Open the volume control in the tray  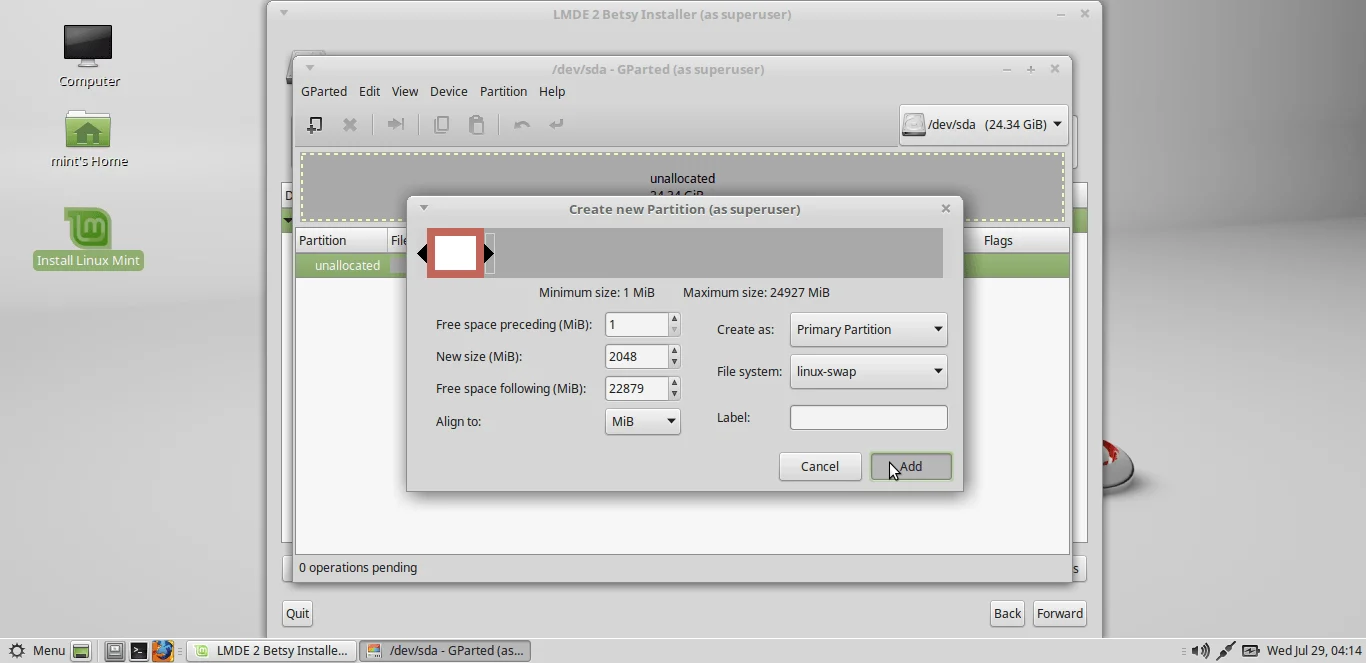[x=1199, y=651]
